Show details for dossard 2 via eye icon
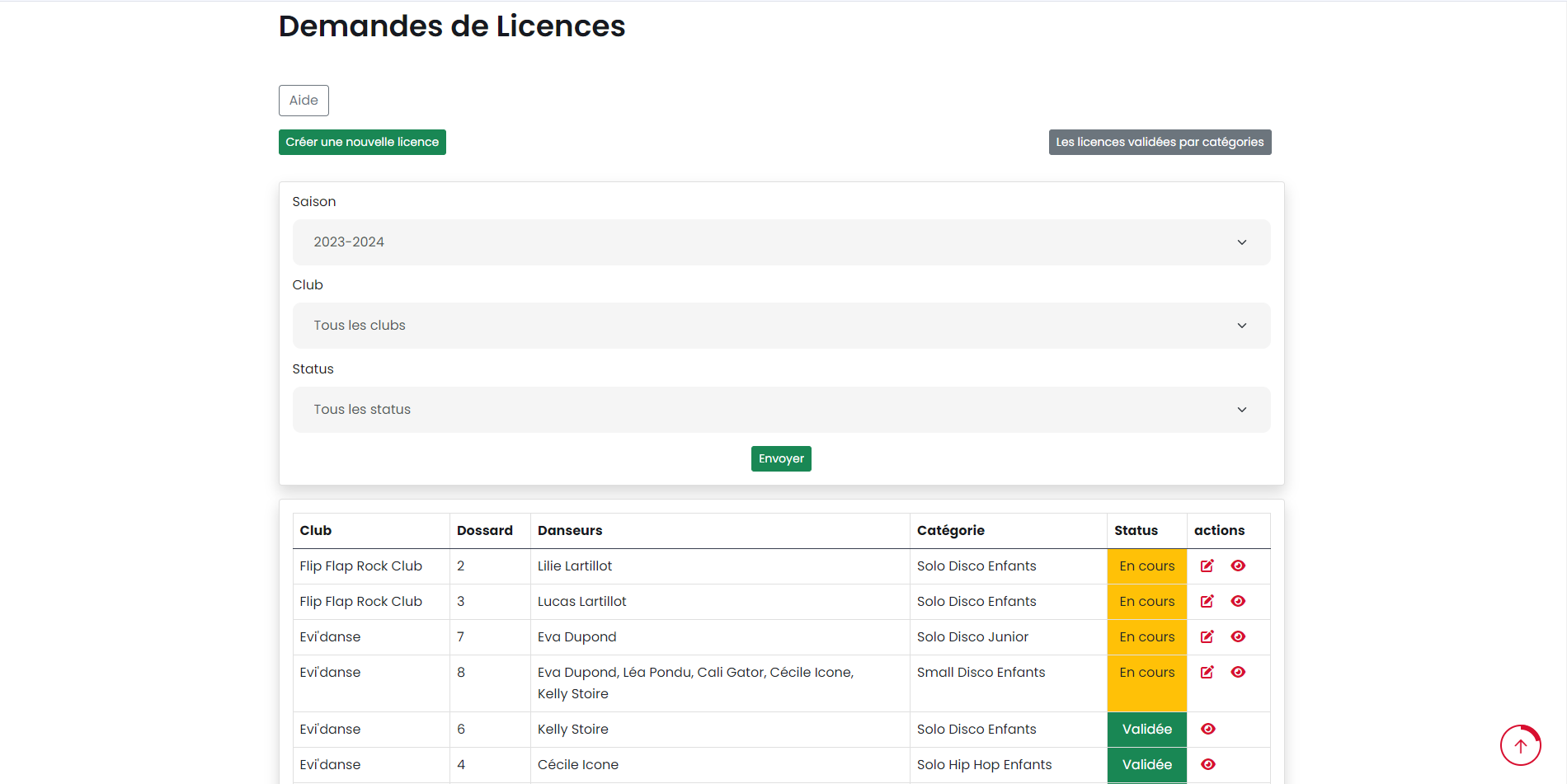 1238,566
